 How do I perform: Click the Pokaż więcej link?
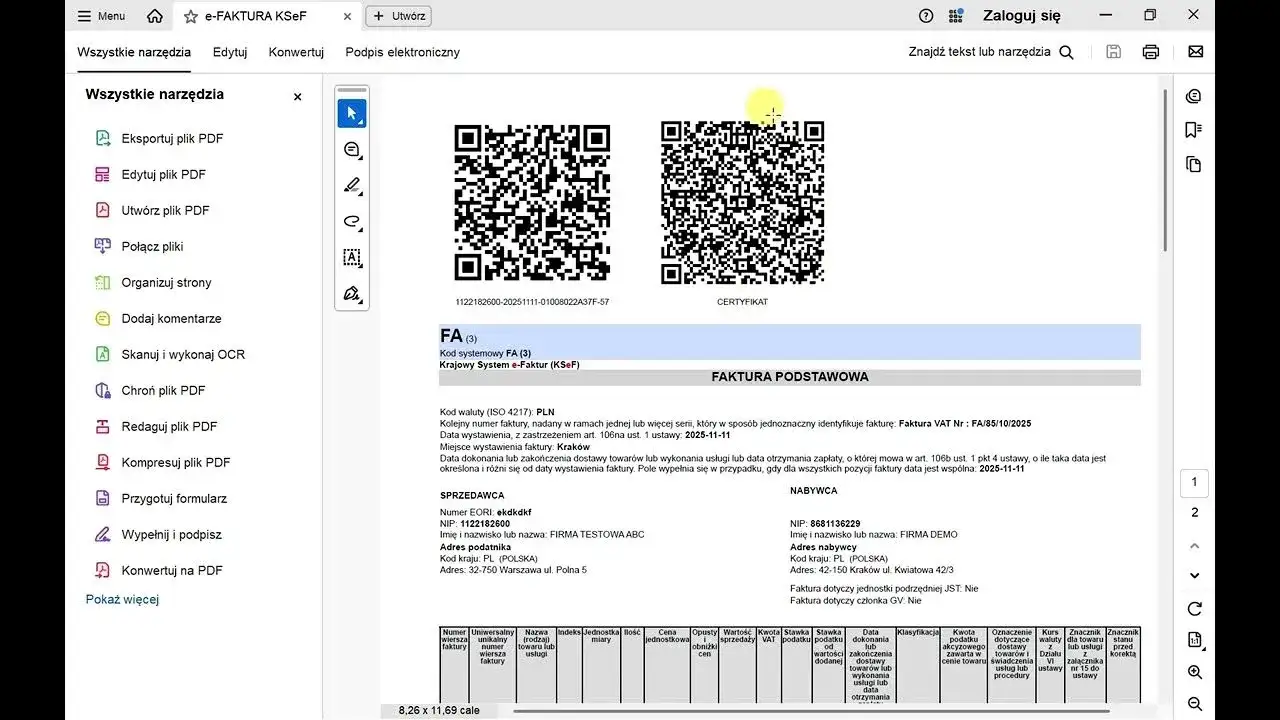pyautogui.click(x=122, y=599)
